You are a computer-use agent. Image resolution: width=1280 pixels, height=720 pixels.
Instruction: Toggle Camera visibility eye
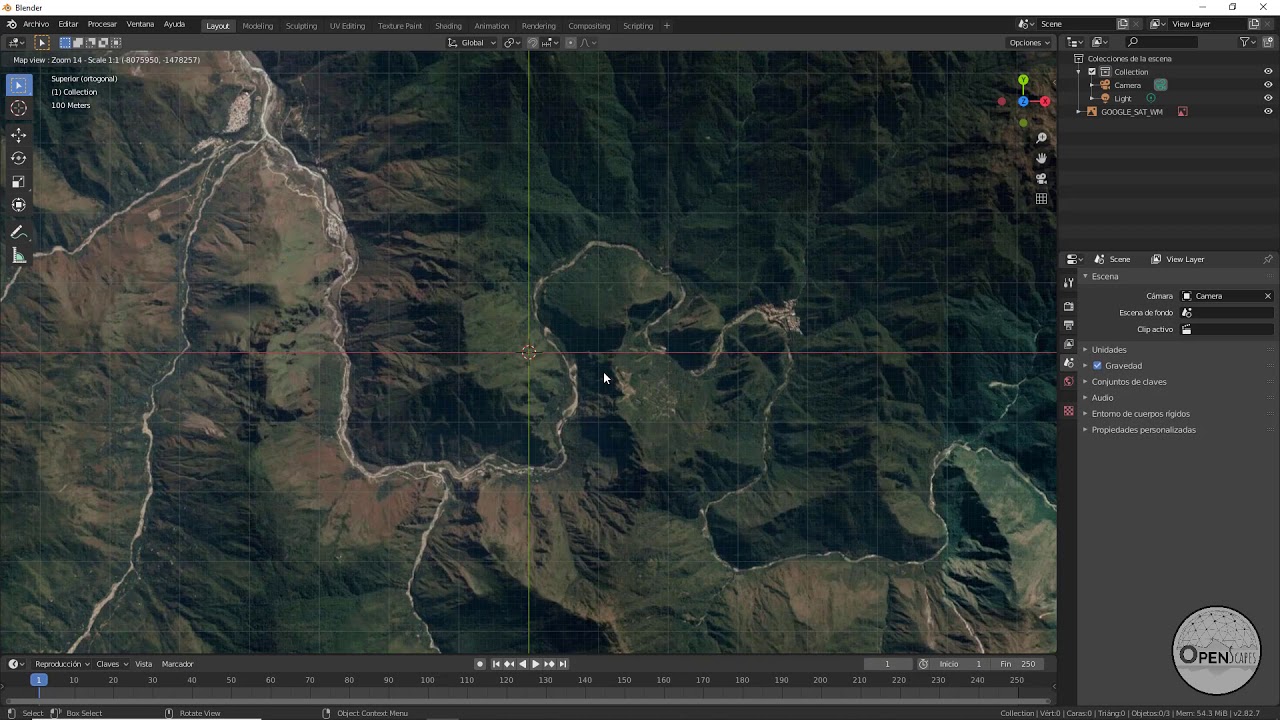pos(1268,85)
